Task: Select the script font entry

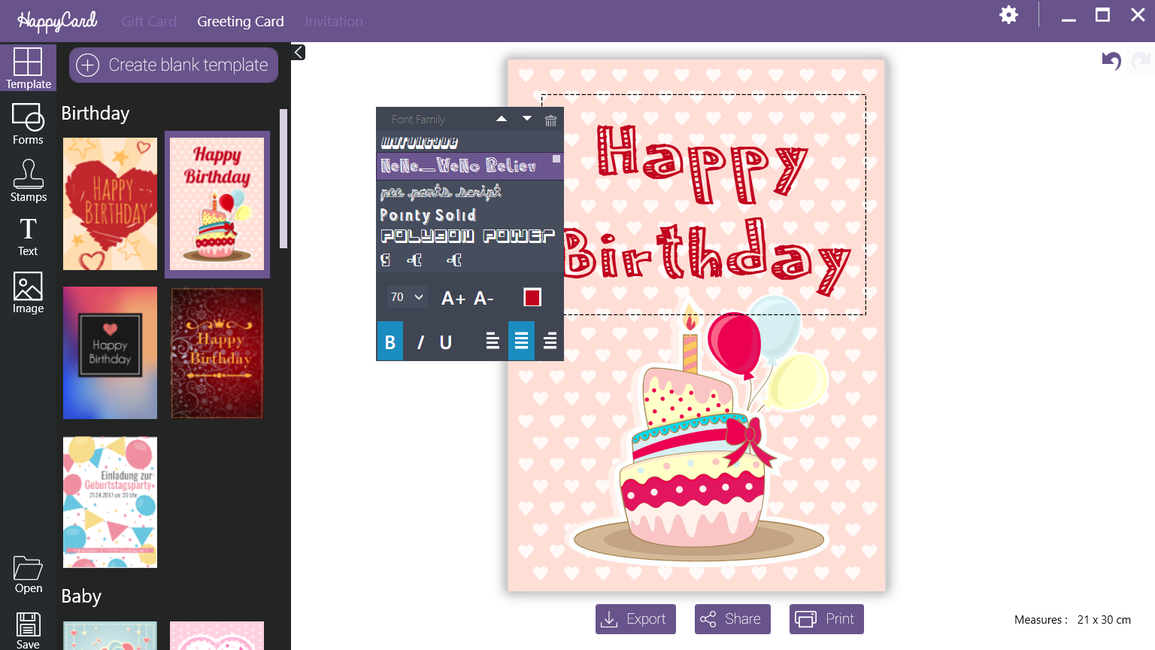Action: [x=440, y=192]
